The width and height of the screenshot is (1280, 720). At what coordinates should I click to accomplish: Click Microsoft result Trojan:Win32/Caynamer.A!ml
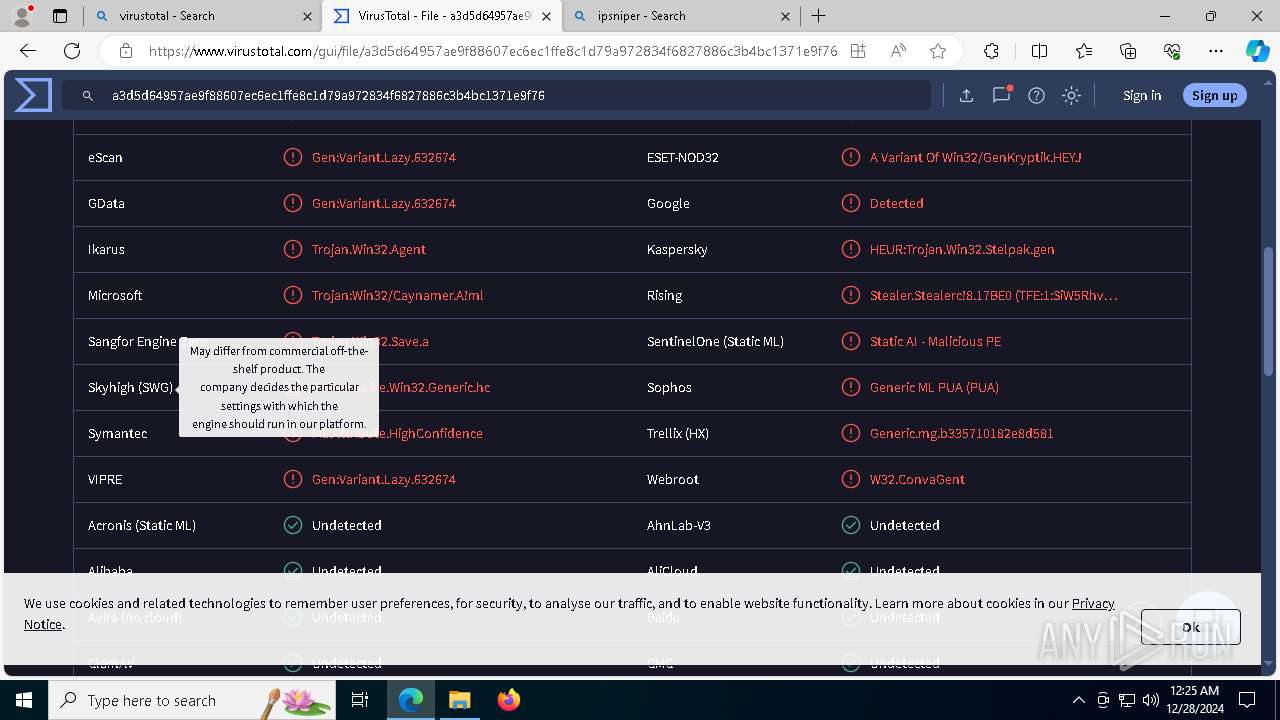click(x=398, y=295)
